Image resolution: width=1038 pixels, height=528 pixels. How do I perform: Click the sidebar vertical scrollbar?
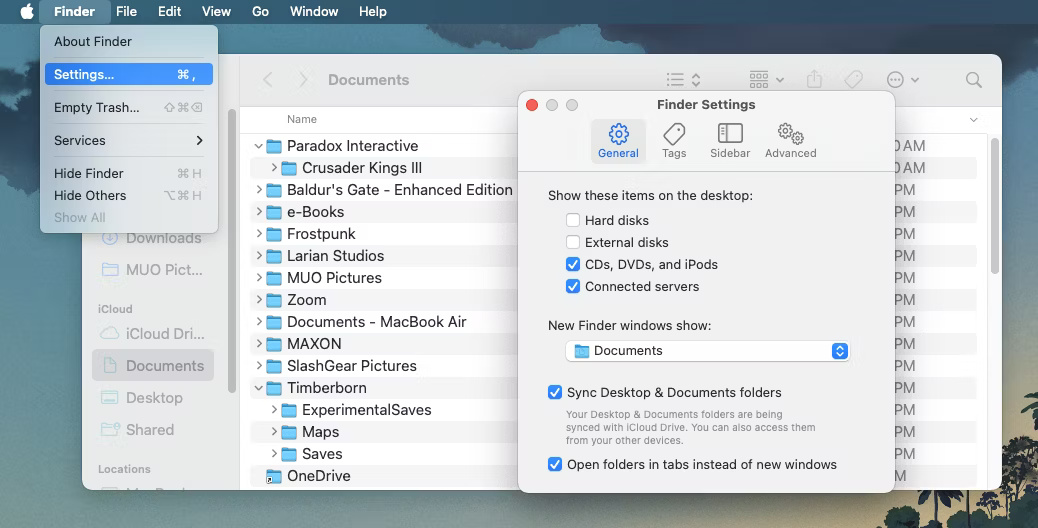coord(232,251)
